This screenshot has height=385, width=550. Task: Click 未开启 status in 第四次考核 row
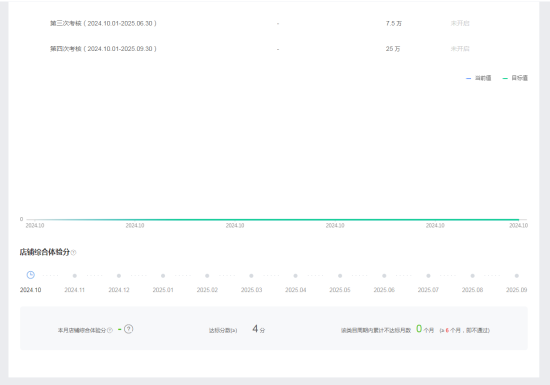click(460, 49)
